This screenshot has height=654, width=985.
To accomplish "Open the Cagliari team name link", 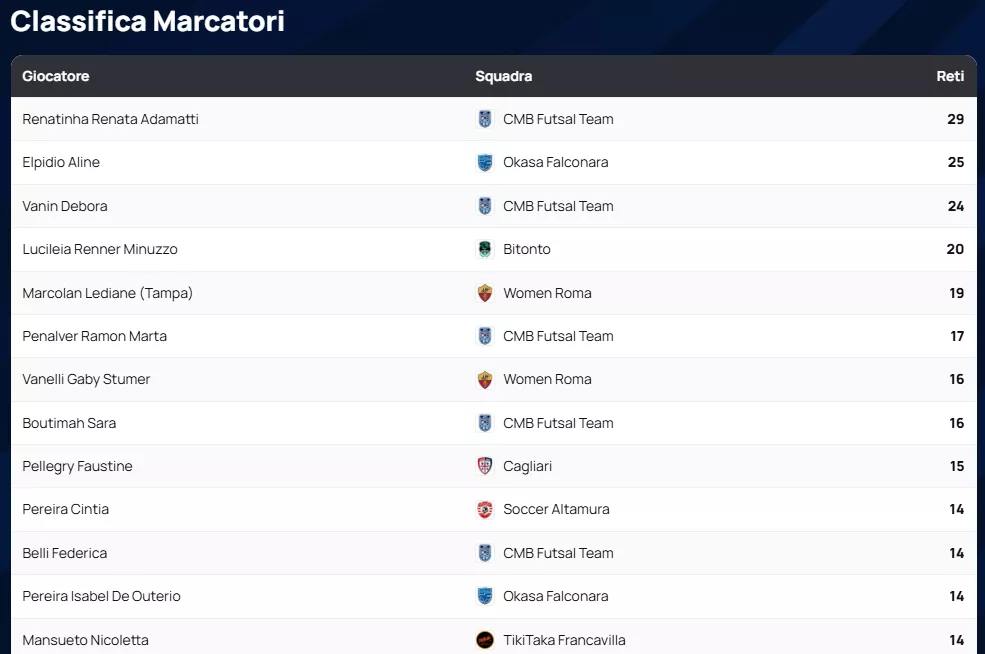I will tap(527, 466).
